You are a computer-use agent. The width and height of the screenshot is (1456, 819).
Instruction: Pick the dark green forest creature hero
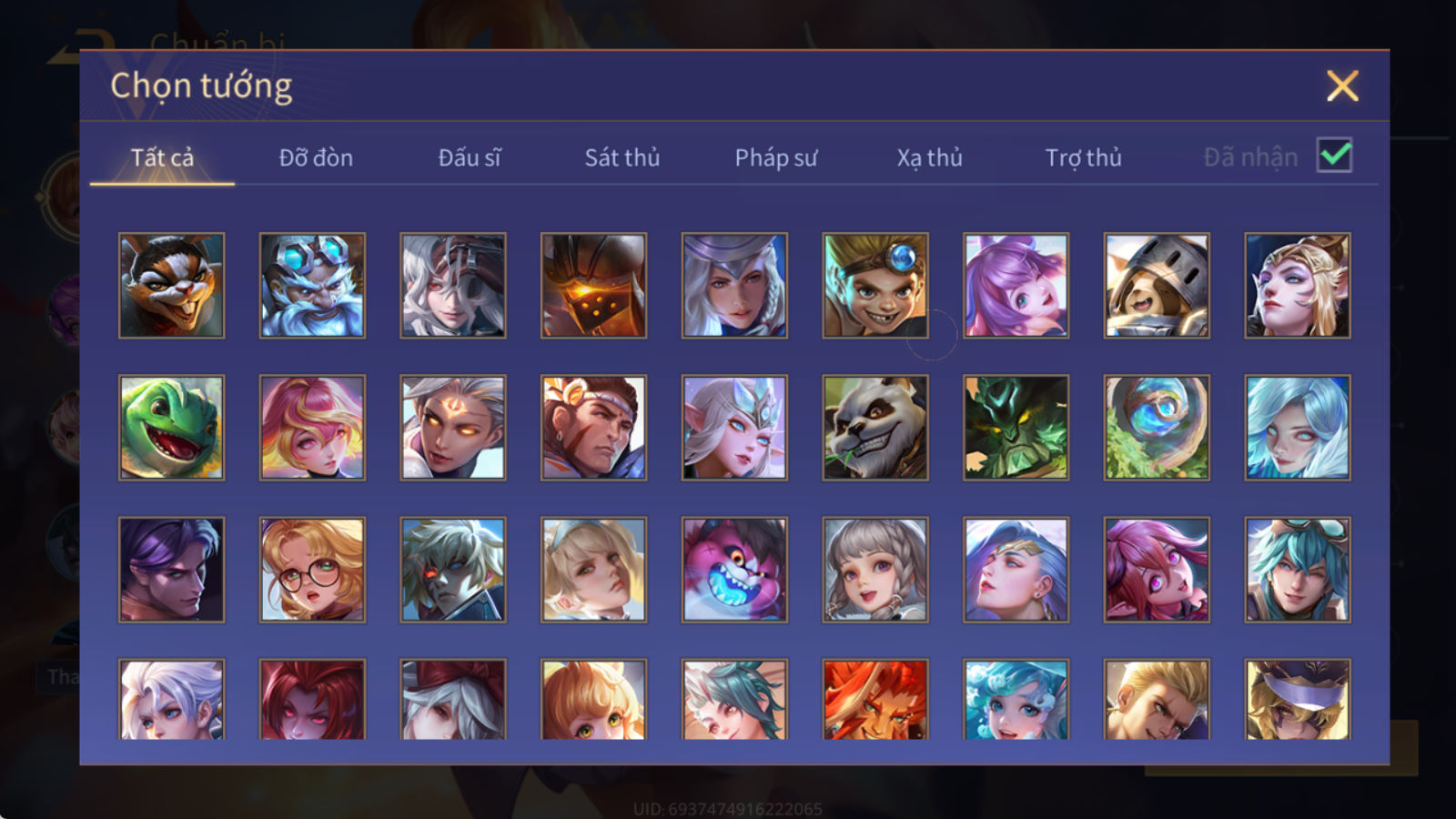click(x=1016, y=428)
